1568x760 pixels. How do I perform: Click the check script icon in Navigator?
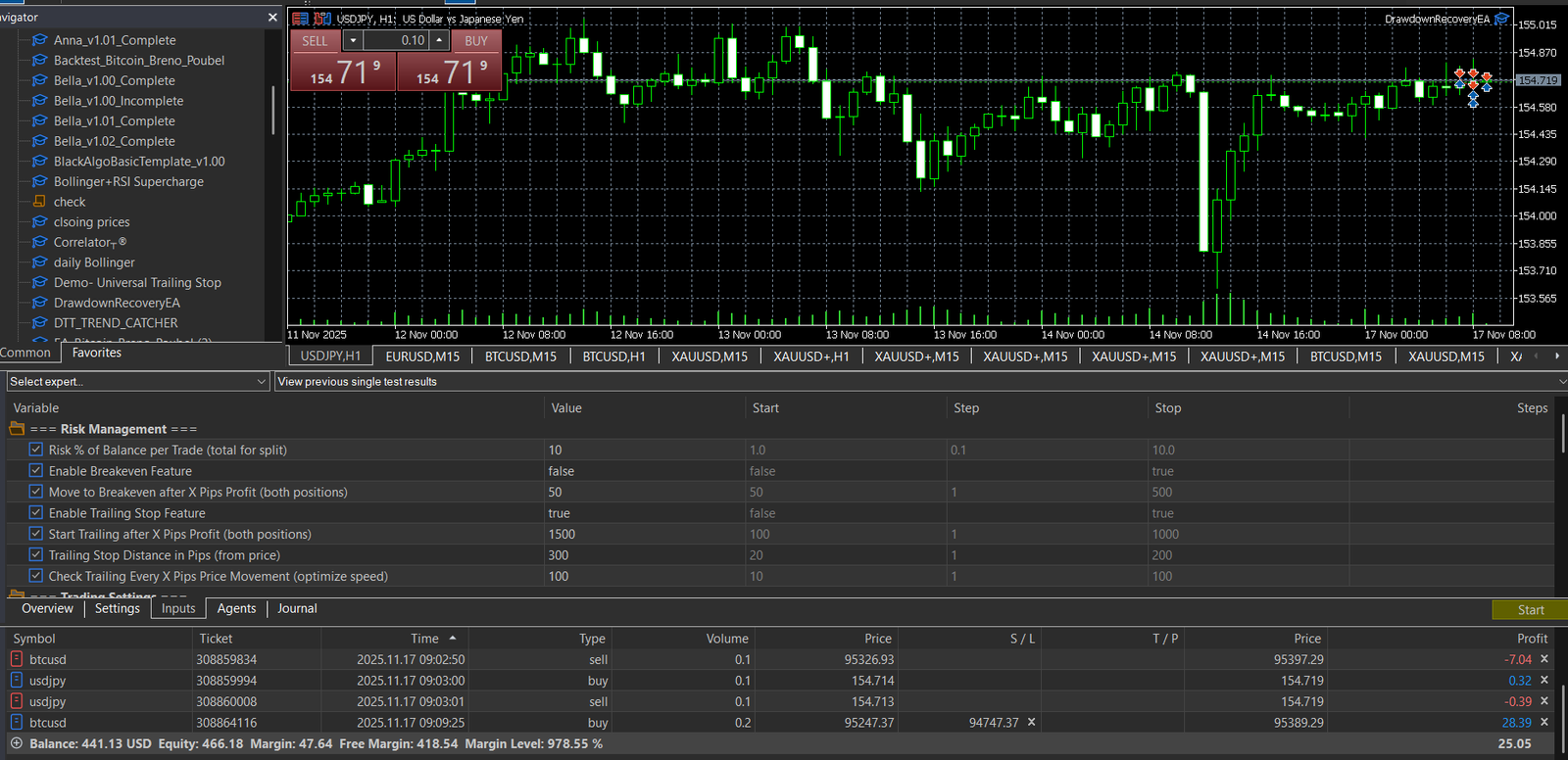(40, 202)
